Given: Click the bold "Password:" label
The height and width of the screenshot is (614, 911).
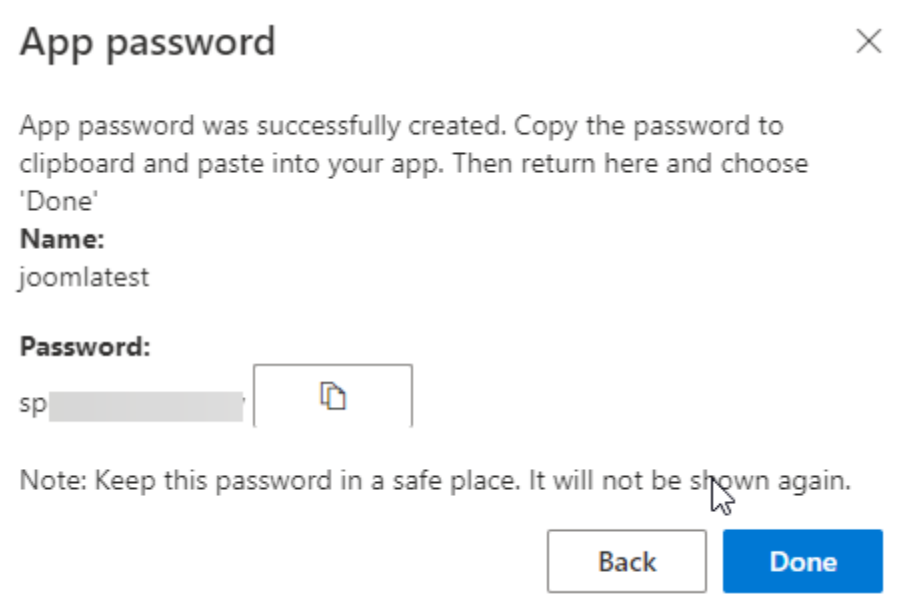Looking at the screenshot, I should pyautogui.click(x=84, y=348).
